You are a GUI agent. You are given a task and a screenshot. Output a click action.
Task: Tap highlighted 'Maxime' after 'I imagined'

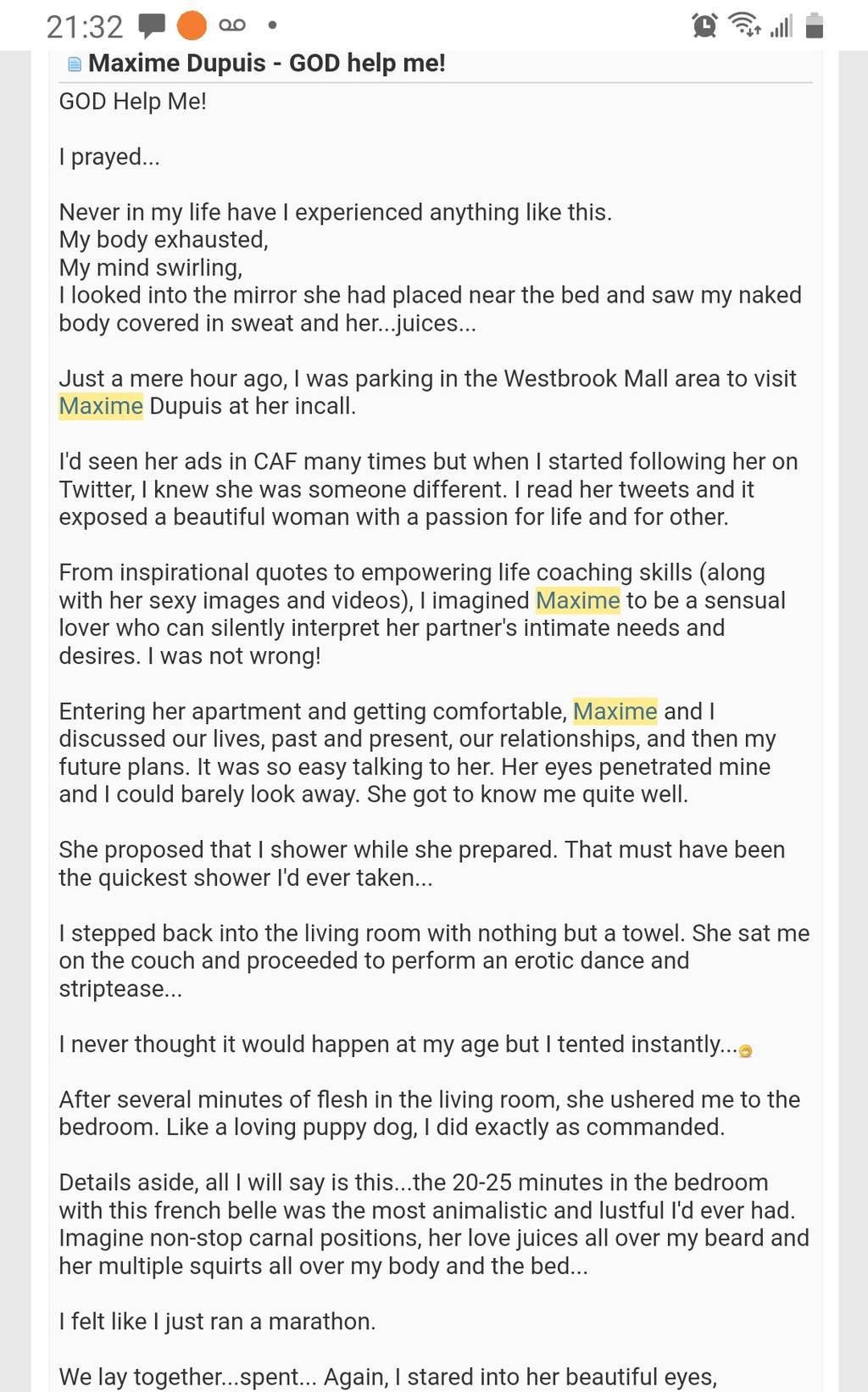coord(578,600)
